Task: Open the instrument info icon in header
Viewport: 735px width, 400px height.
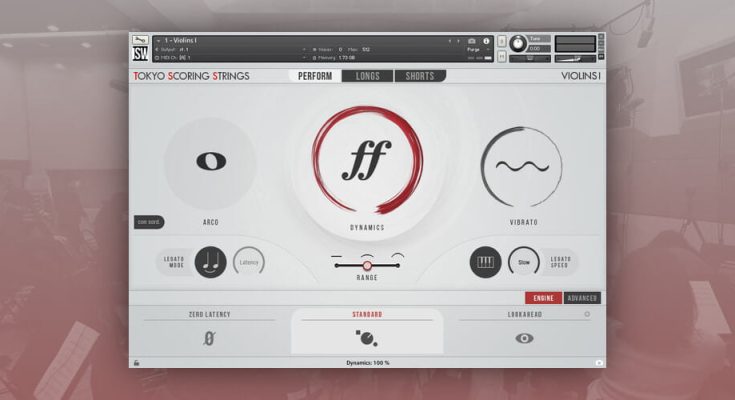Action: (487, 41)
